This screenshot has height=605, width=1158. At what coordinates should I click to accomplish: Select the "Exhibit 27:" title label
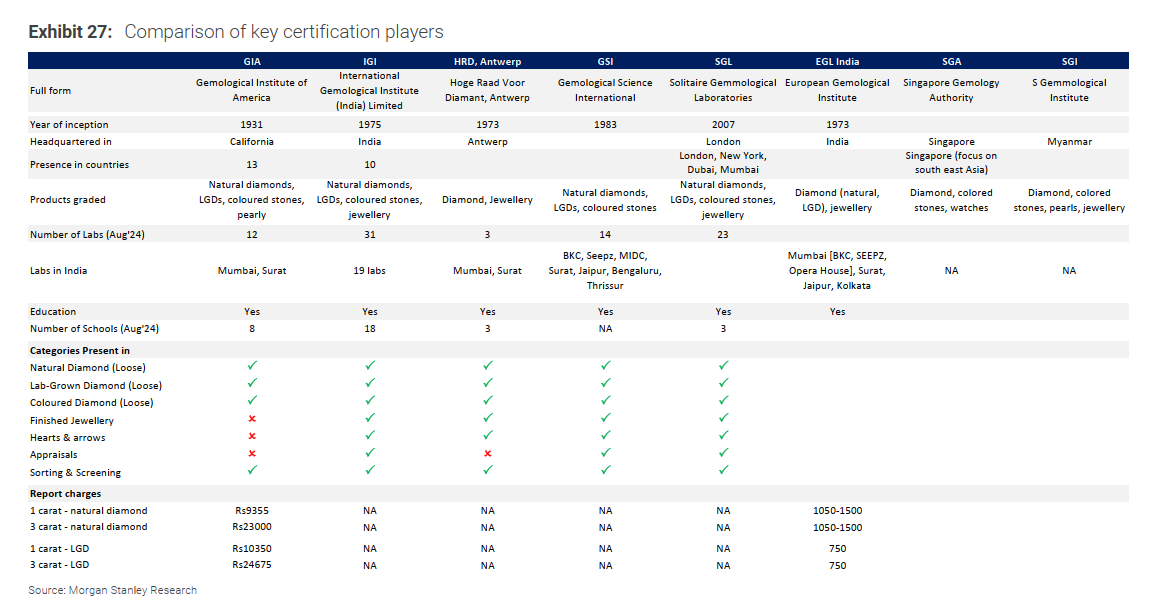click(70, 32)
